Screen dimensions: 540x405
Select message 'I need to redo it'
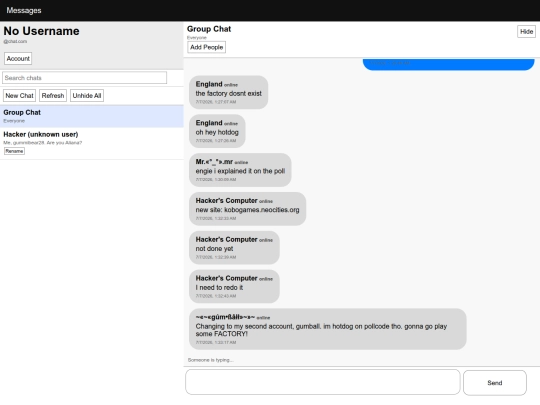234,287
